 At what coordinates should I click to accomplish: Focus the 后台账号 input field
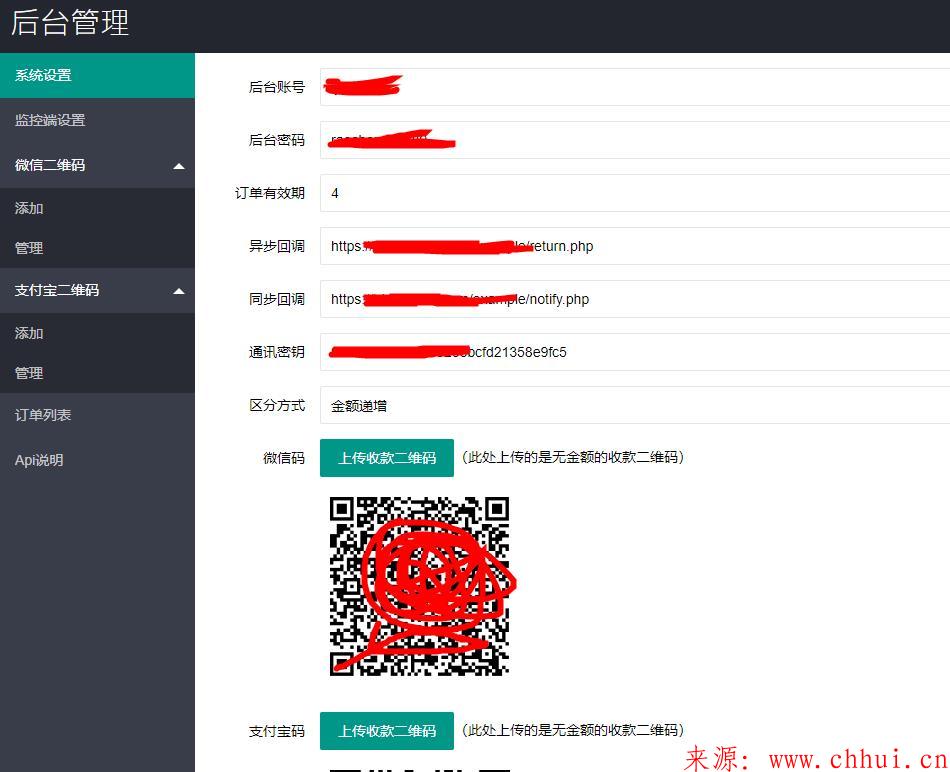click(635, 87)
